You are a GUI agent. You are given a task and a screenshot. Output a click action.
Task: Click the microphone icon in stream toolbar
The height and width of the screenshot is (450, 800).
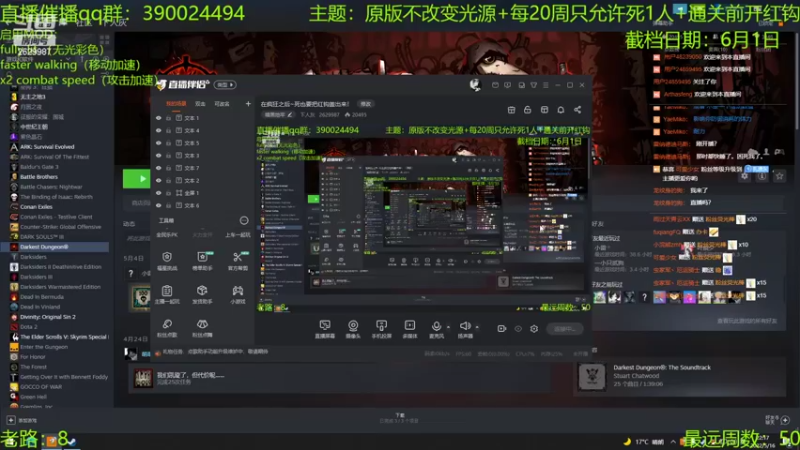(x=436, y=326)
